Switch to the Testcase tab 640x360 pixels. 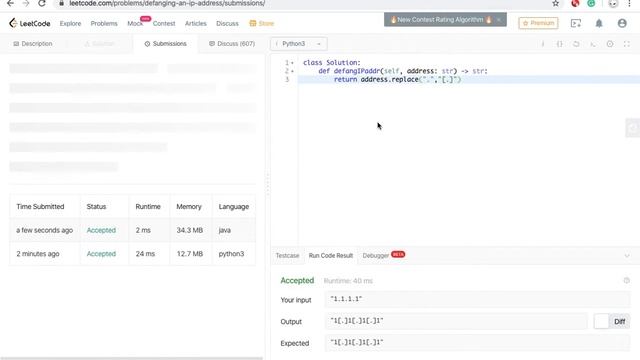287,256
